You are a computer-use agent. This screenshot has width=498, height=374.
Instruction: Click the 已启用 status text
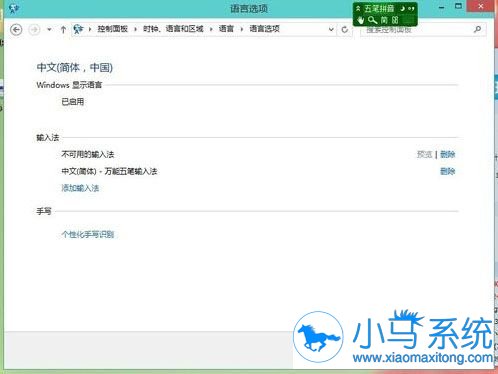[x=73, y=102]
